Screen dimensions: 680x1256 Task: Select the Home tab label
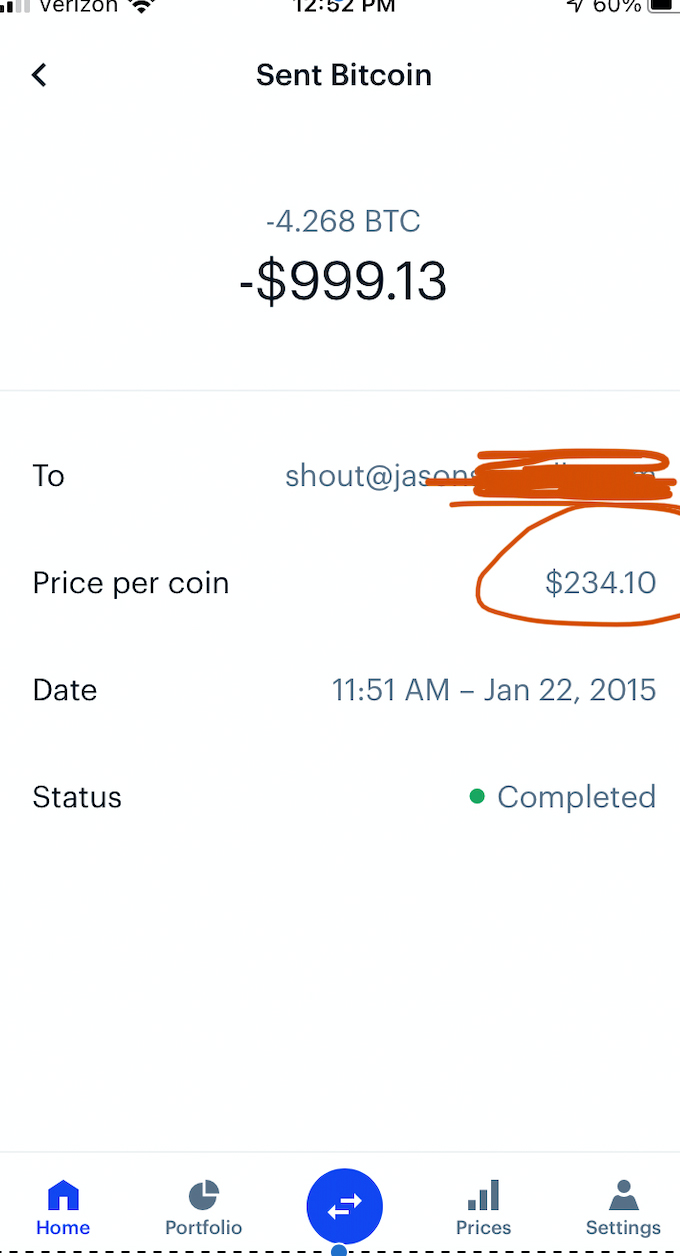[63, 1228]
